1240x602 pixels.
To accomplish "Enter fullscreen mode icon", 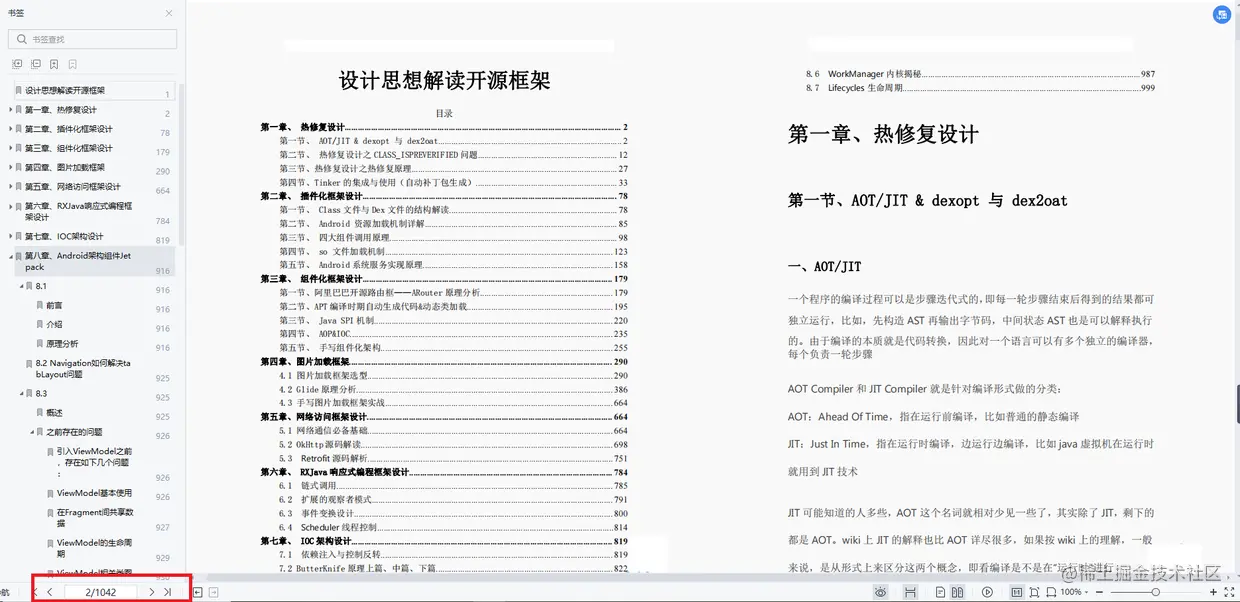I will (x=1230, y=592).
